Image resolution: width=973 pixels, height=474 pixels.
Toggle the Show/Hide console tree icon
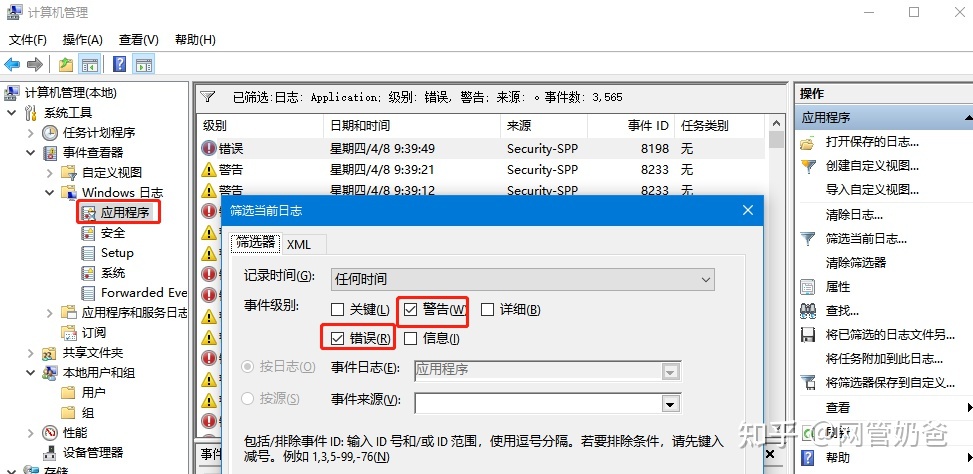pyautogui.click(x=91, y=64)
